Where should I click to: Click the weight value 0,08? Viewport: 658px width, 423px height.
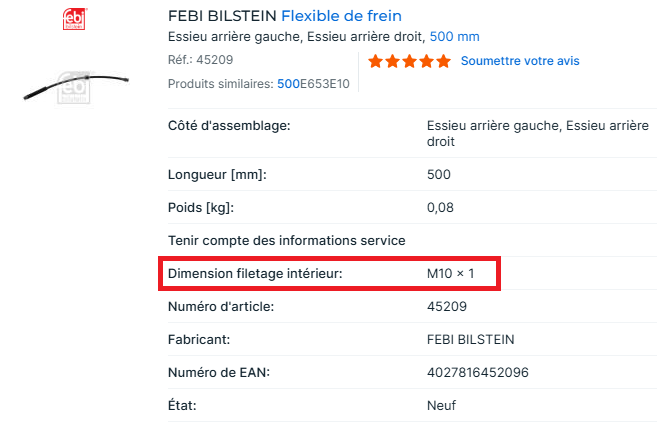[440, 208]
